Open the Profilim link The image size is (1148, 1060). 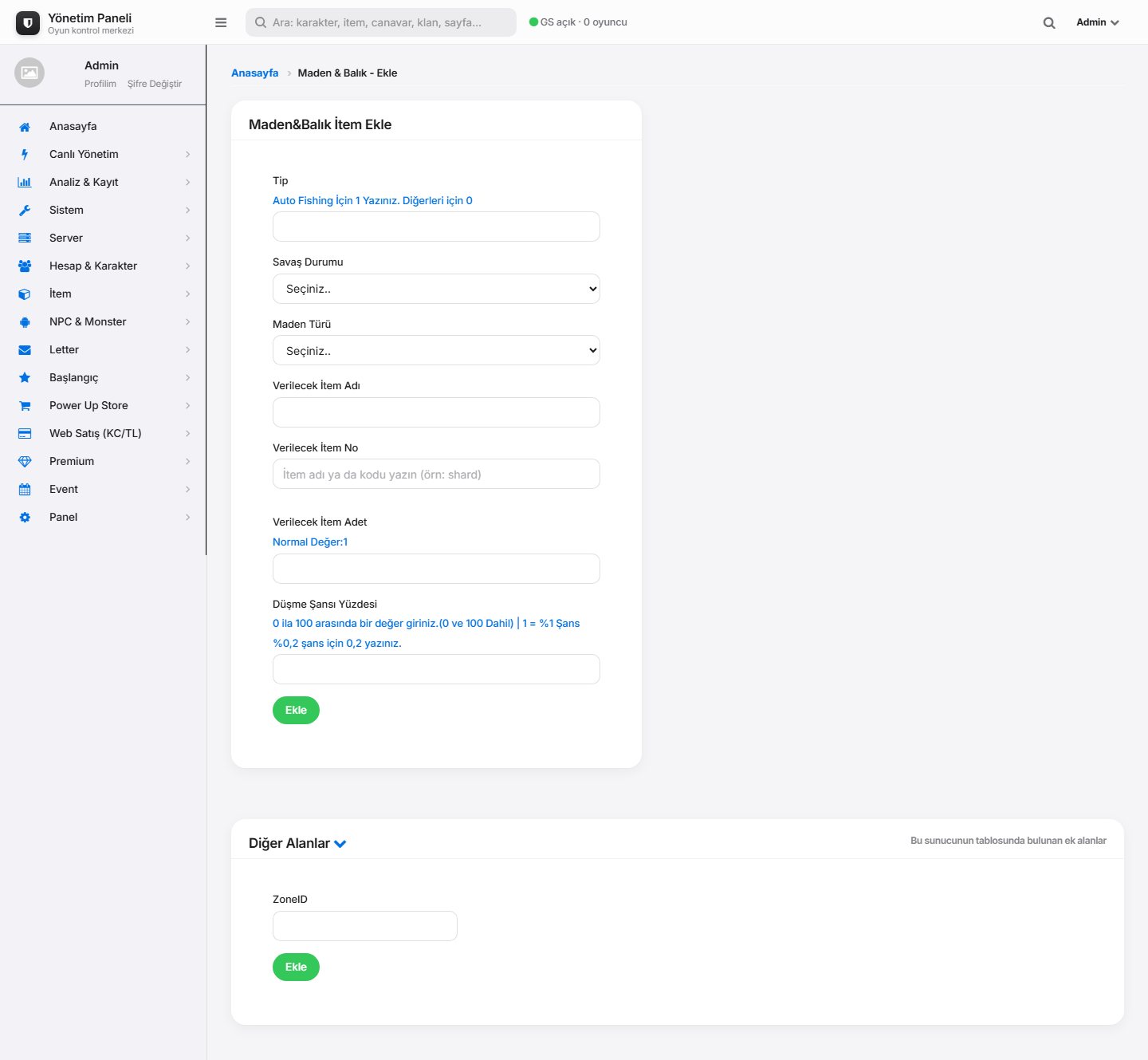pyautogui.click(x=100, y=84)
